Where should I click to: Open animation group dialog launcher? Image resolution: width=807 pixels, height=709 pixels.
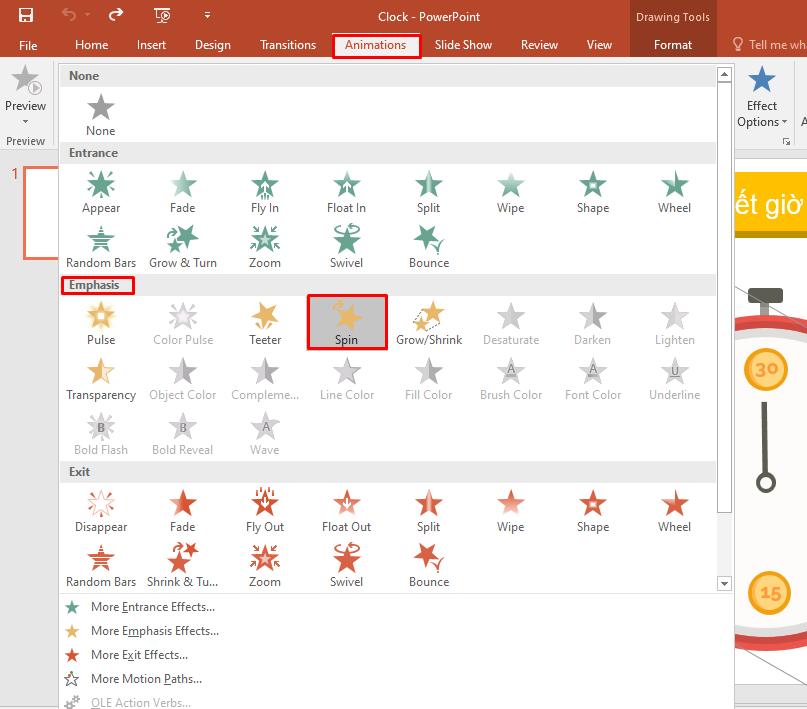coord(786,141)
